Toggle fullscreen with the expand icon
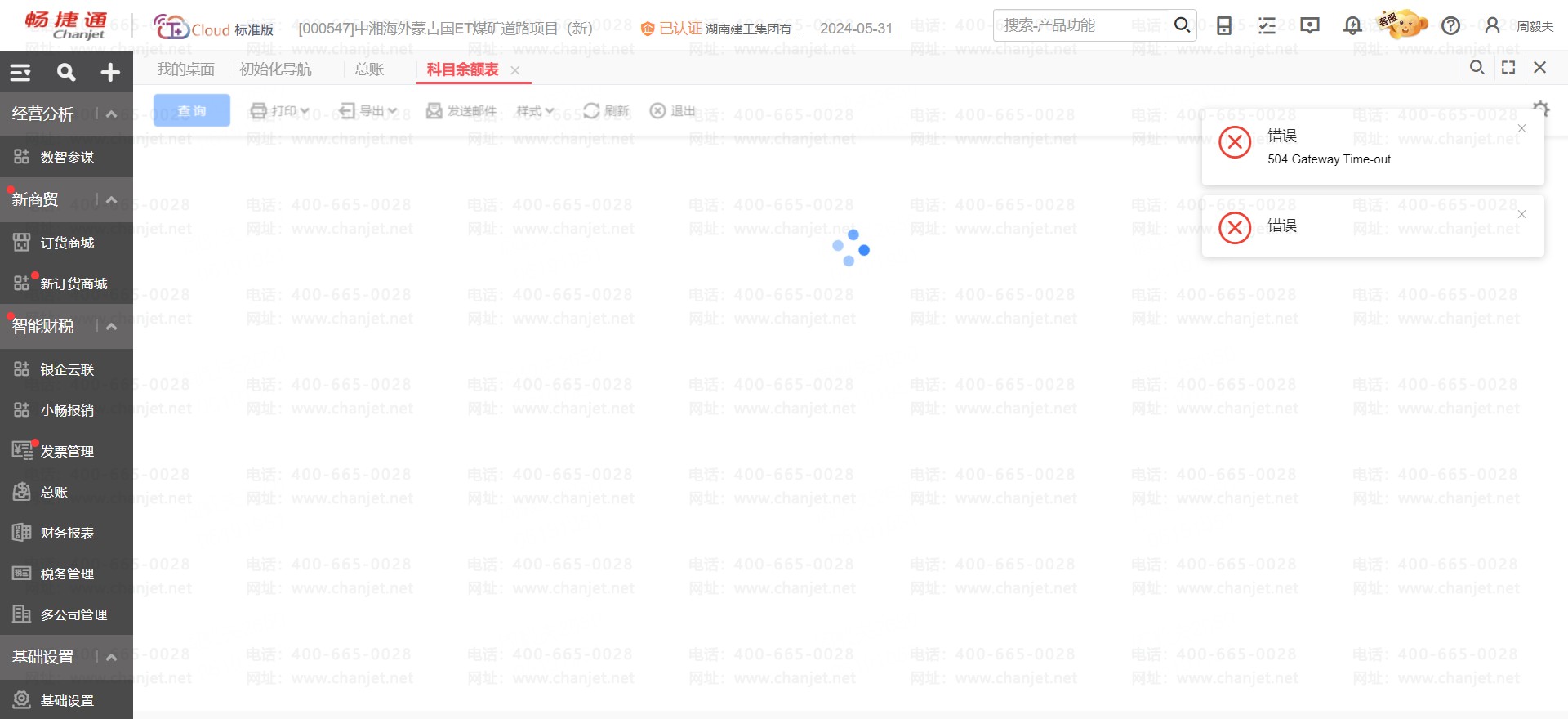1568x719 pixels. pos(1508,68)
